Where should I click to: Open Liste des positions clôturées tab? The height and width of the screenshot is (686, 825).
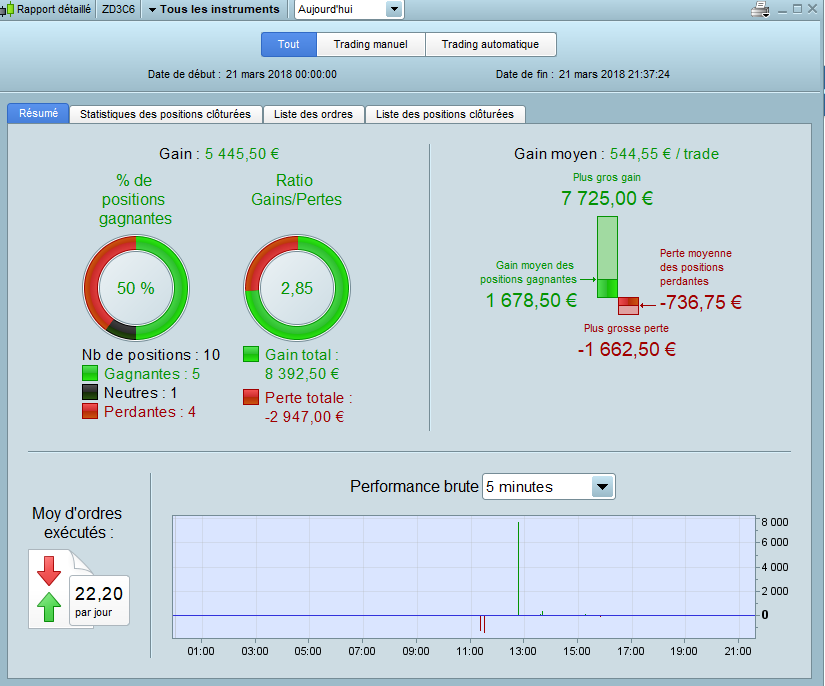(445, 114)
